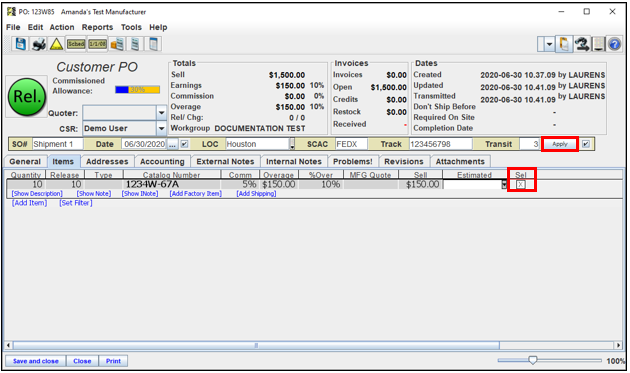Switch to the Accounting tab

[162, 162]
